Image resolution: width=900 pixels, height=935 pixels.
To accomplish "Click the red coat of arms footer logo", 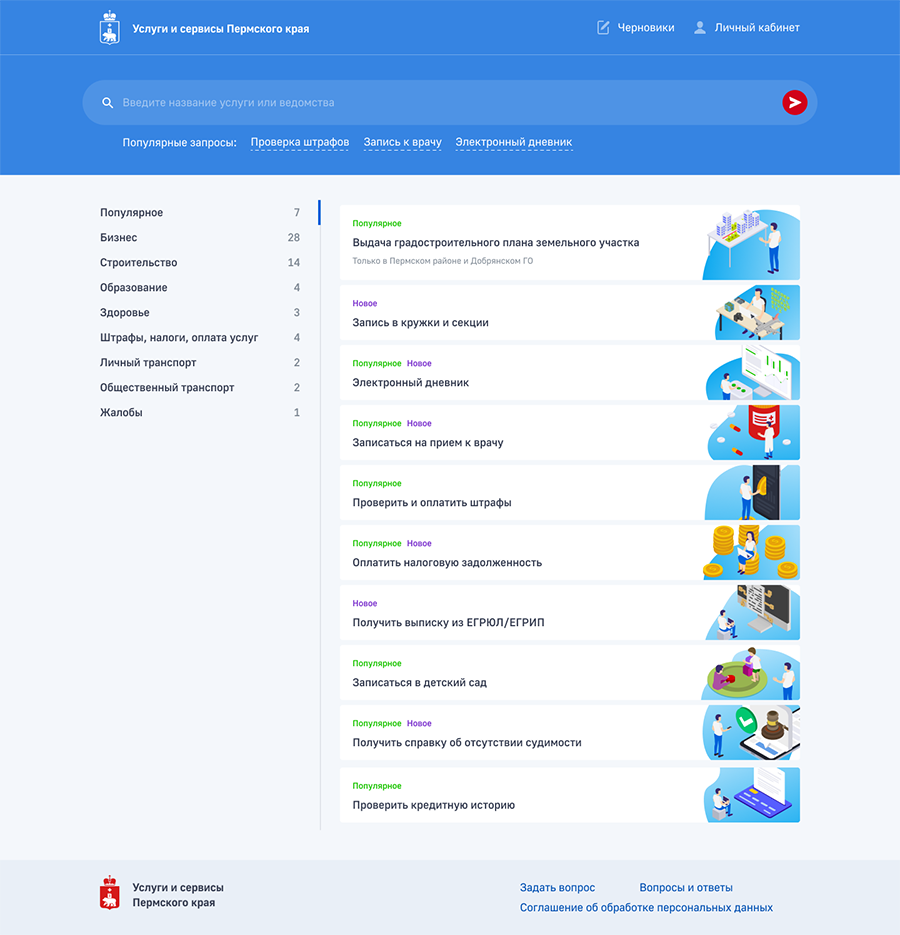I will tap(109, 893).
